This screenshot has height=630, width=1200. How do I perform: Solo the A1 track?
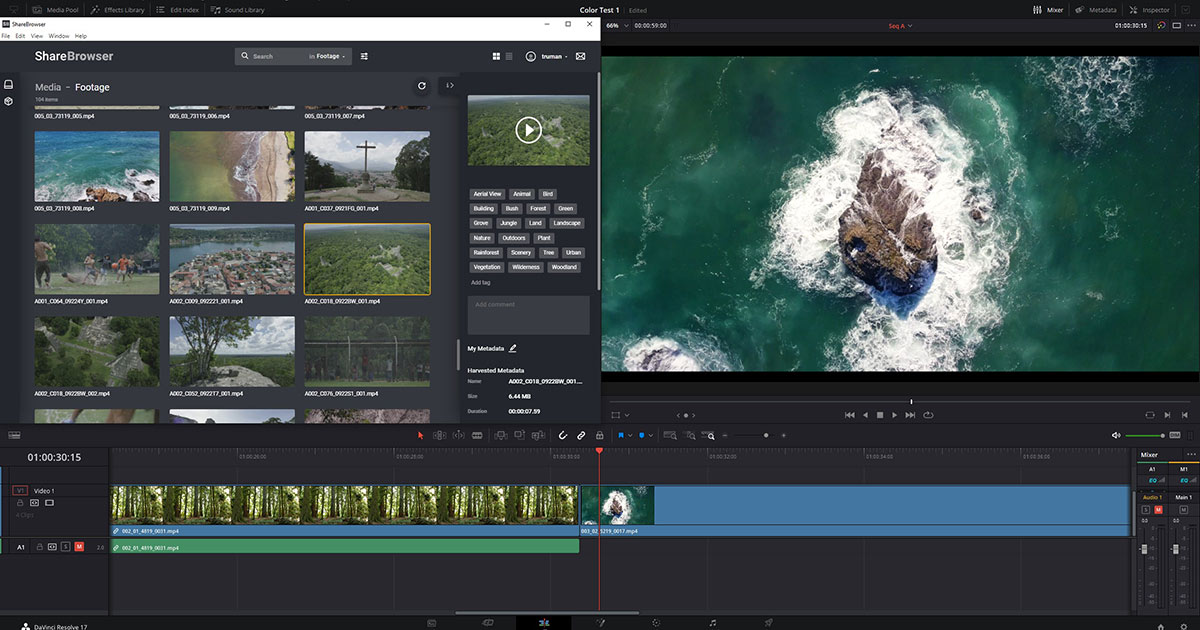tap(65, 547)
